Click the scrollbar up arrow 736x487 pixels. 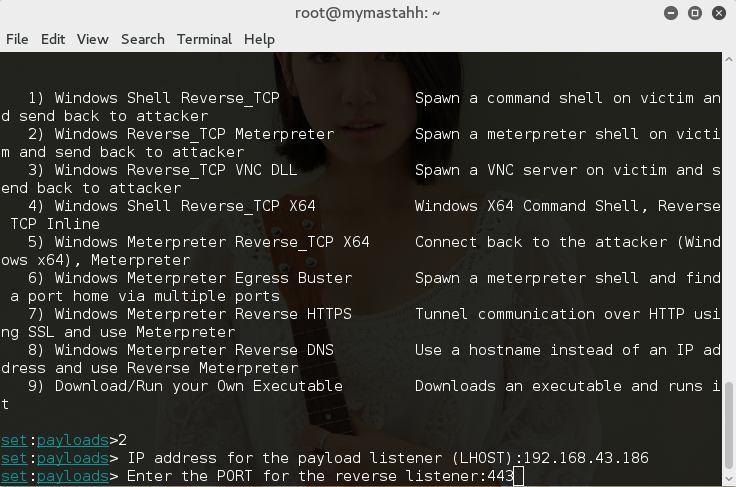728,59
